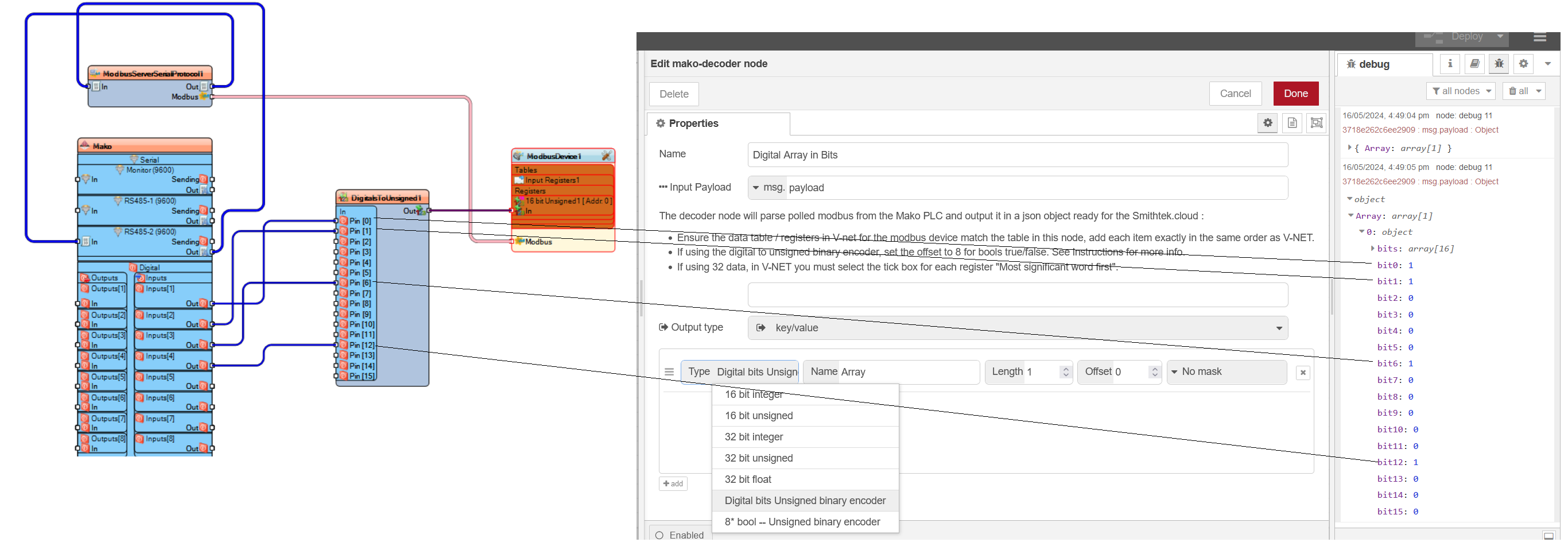Click the Length value stepper
1568x542 pixels.
pos(1065,372)
